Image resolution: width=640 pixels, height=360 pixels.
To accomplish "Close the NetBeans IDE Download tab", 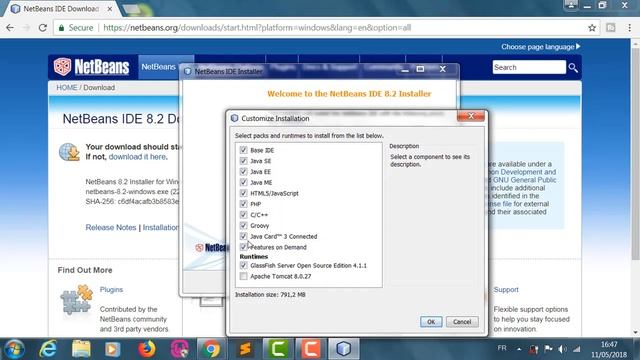I will (110, 9).
